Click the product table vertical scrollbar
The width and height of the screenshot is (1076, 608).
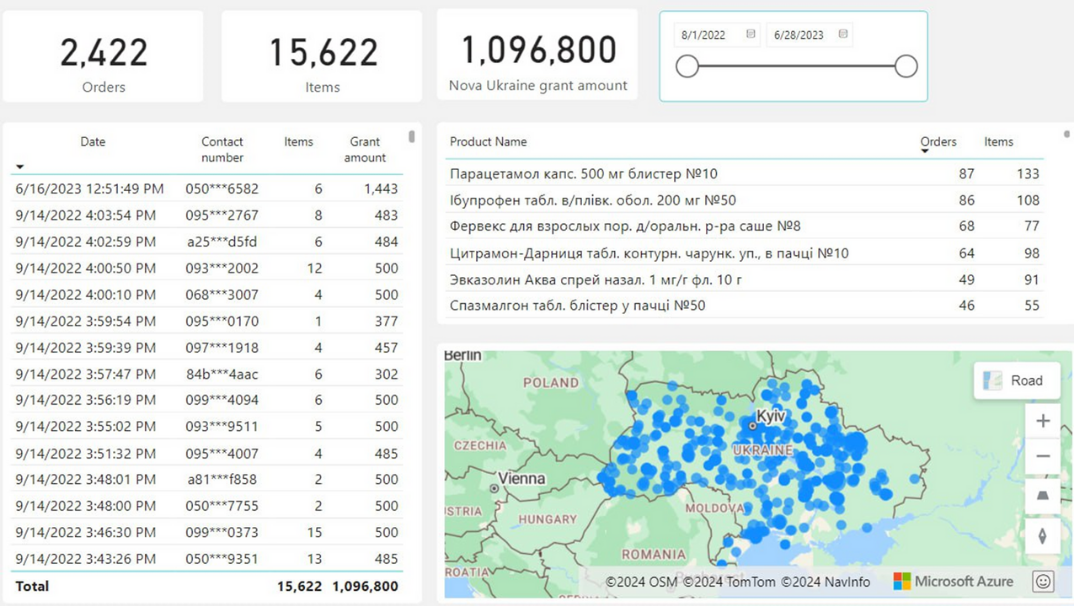[1066, 134]
